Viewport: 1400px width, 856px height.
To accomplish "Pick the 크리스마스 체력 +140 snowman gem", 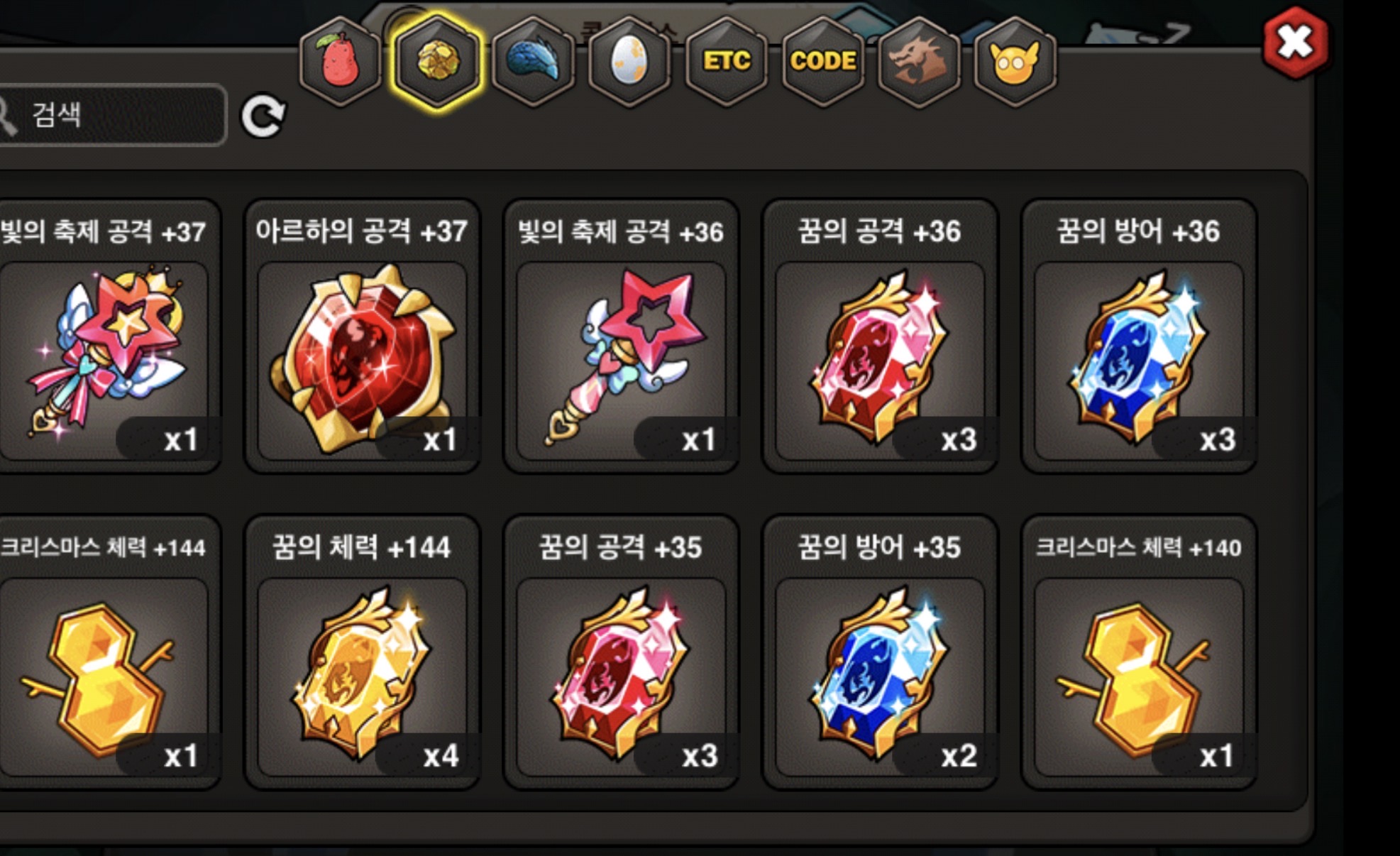I will pyautogui.click(x=1139, y=652).
